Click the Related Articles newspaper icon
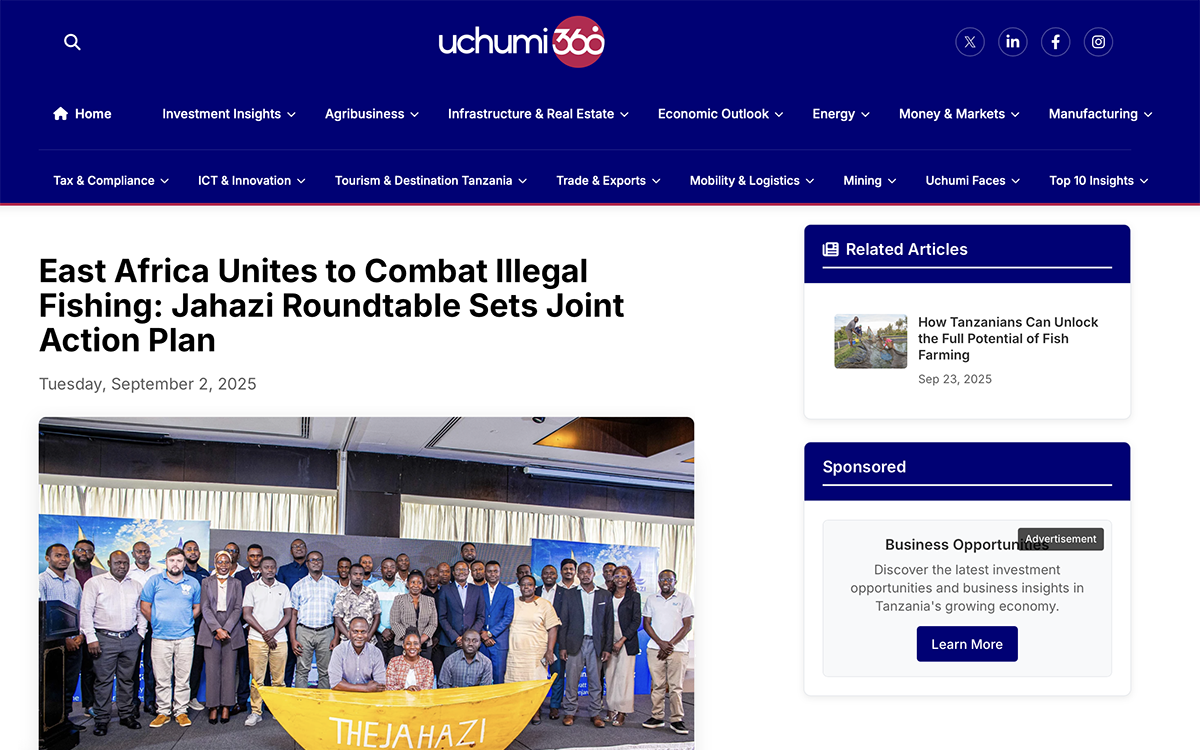 pos(830,249)
